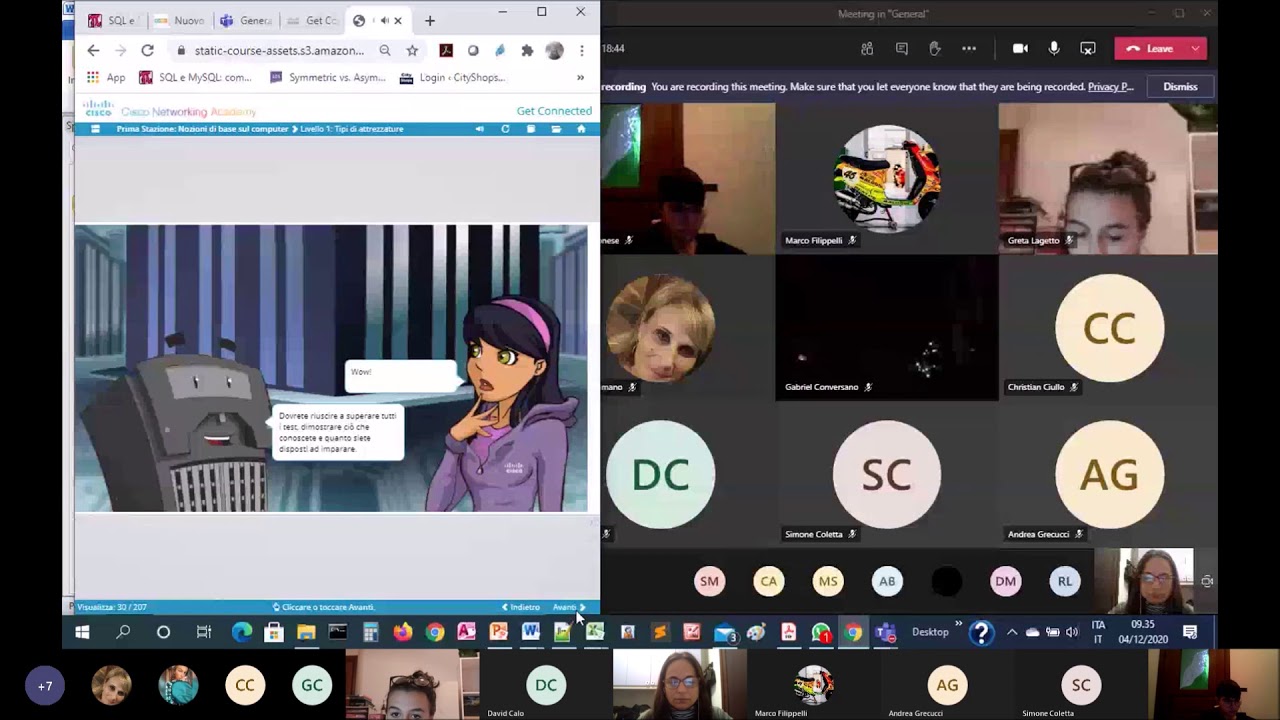This screenshot has height=720, width=1280.
Task: Open Chrome zoom magnifier icon
Action: [x=385, y=50]
